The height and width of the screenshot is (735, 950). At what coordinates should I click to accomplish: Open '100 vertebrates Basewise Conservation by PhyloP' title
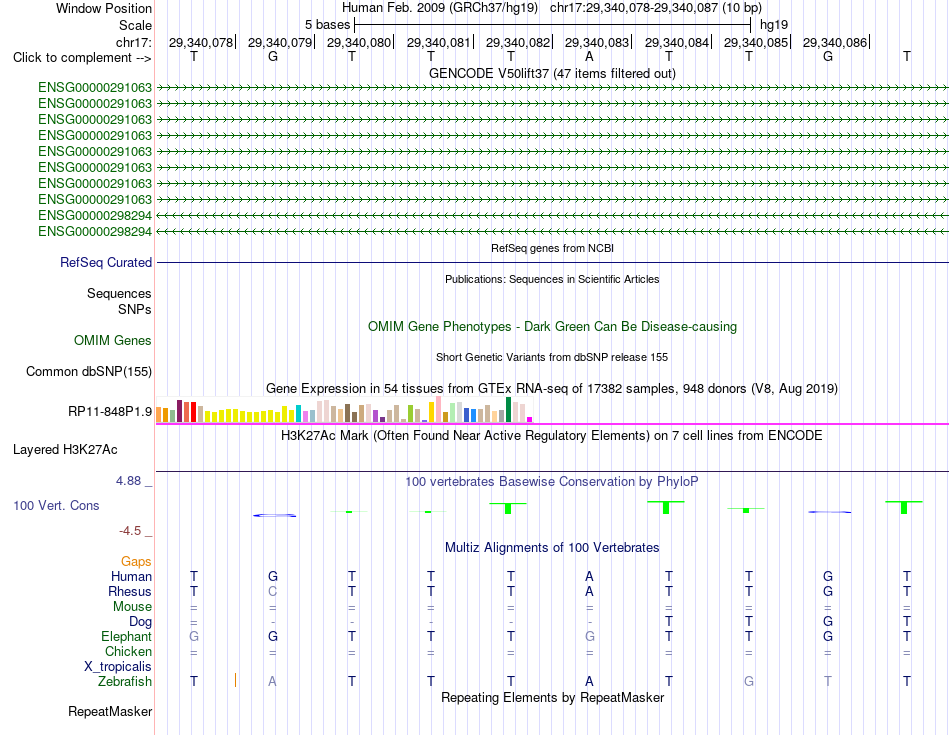tap(552, 482)
